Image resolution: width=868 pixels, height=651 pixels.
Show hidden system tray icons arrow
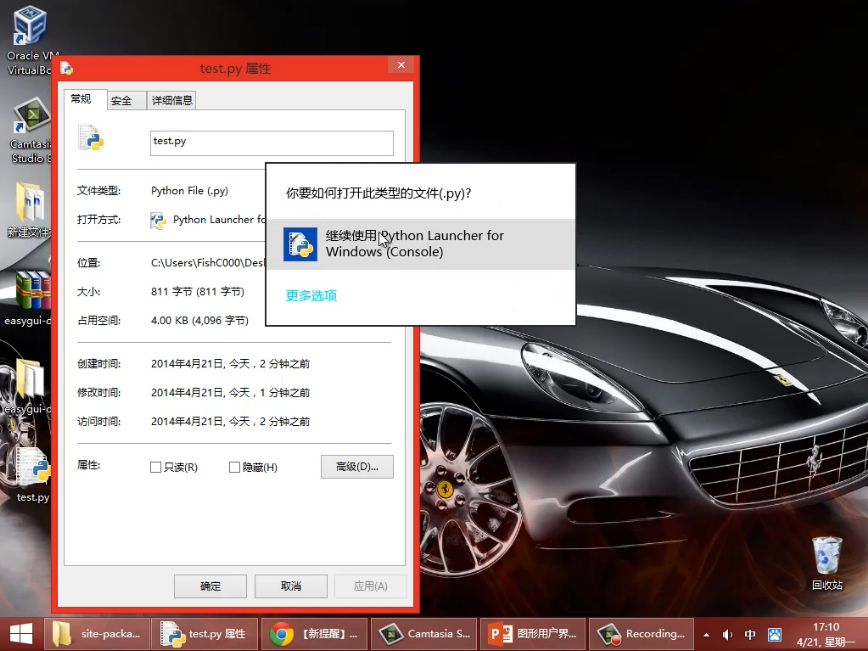tap(706, 634)
